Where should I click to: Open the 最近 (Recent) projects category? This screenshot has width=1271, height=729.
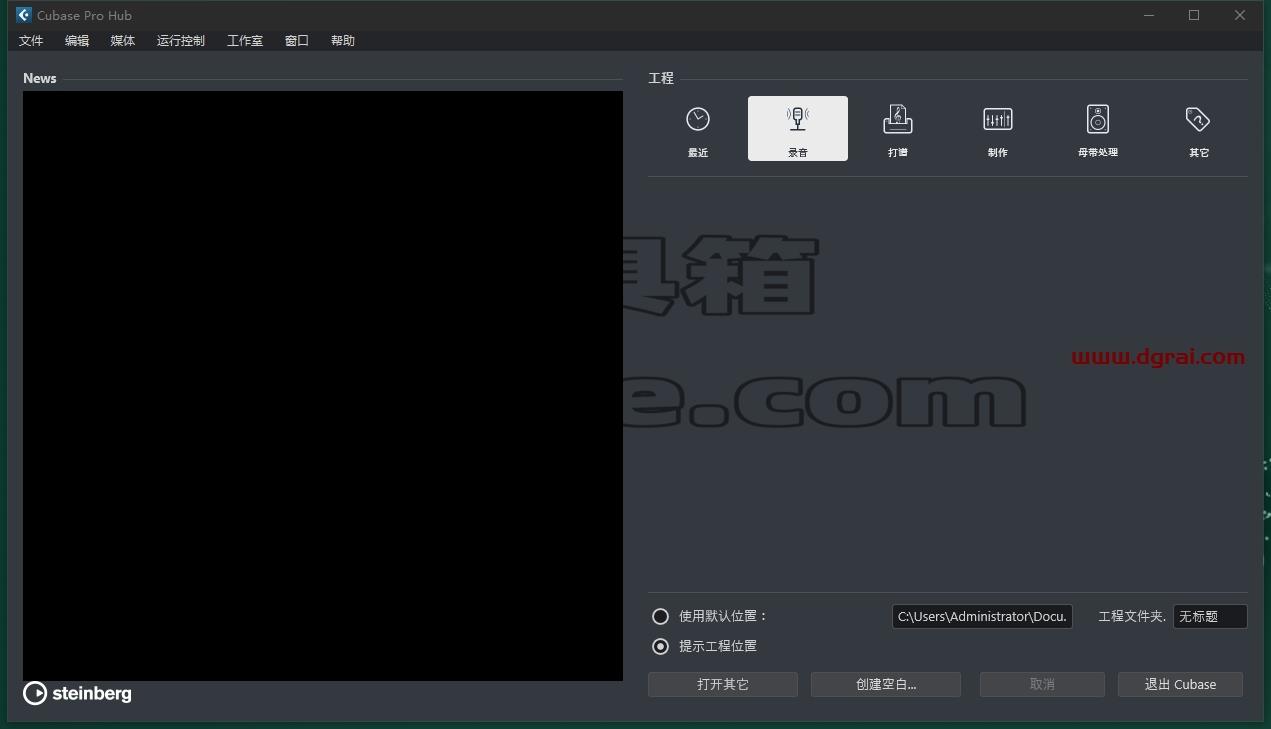tap(698, 129)
